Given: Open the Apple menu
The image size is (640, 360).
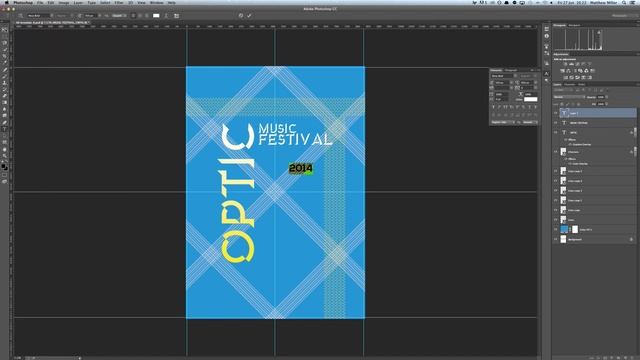Looking at the screenshot, I should (x=6, y=2).
